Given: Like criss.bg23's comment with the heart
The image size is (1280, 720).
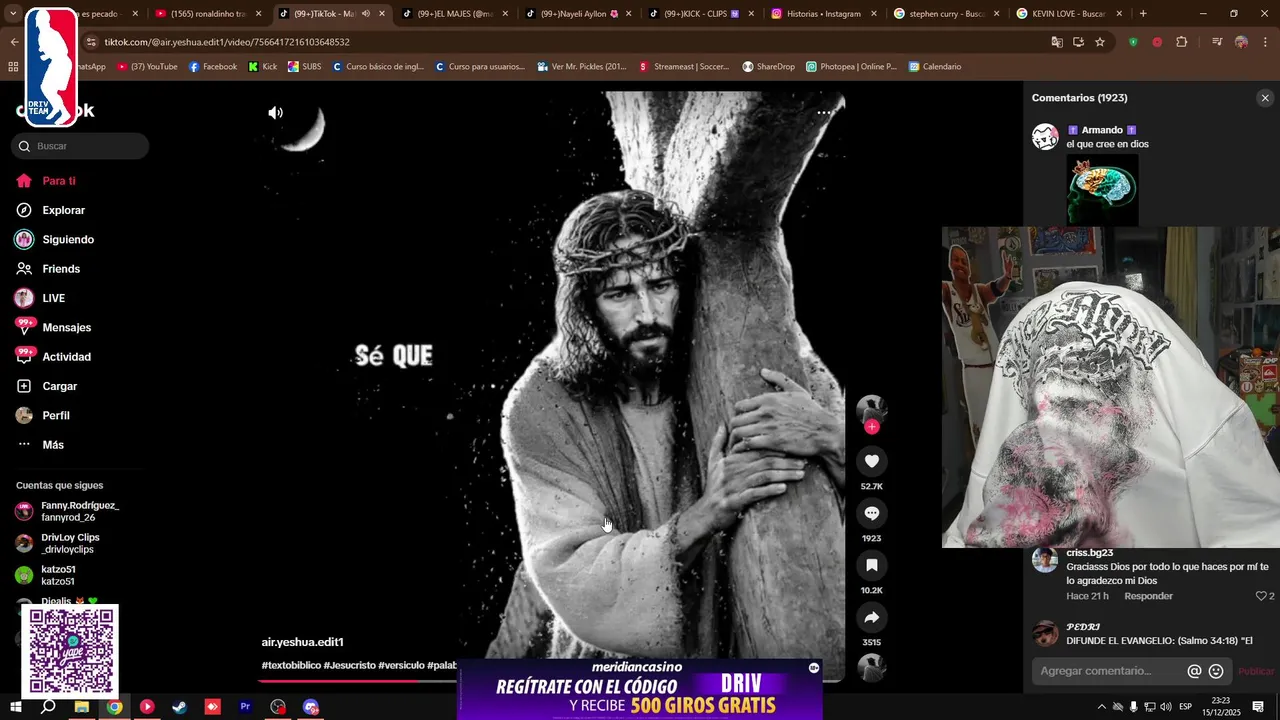Looking at the screenshot, I should point(1261,596).
